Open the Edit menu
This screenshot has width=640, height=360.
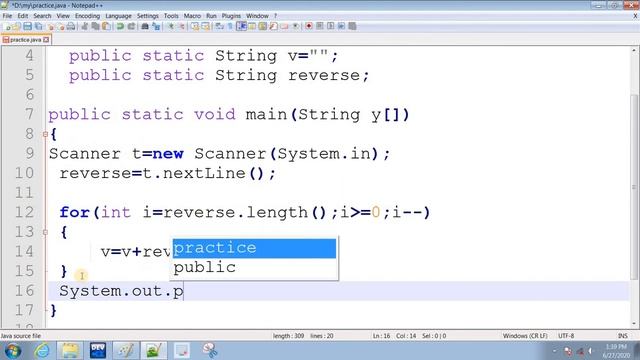[23, 16]
